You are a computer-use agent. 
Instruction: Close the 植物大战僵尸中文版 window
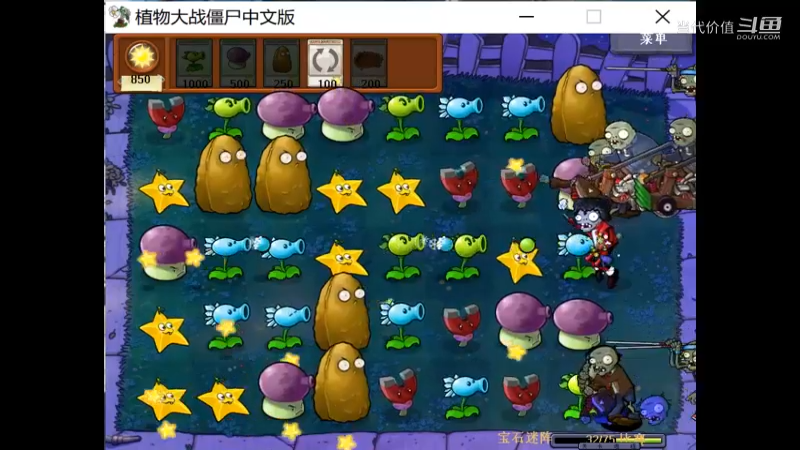[x=662, y=17]
